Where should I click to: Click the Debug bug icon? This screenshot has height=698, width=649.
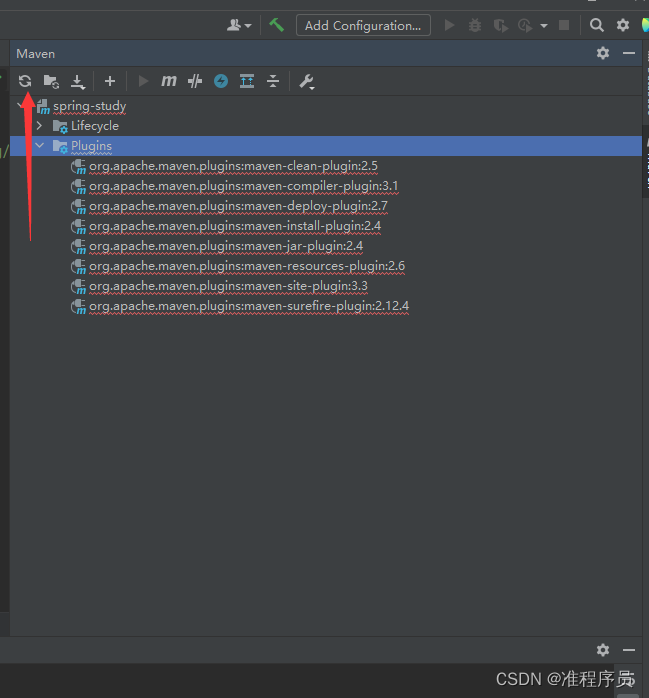[475, 25]
